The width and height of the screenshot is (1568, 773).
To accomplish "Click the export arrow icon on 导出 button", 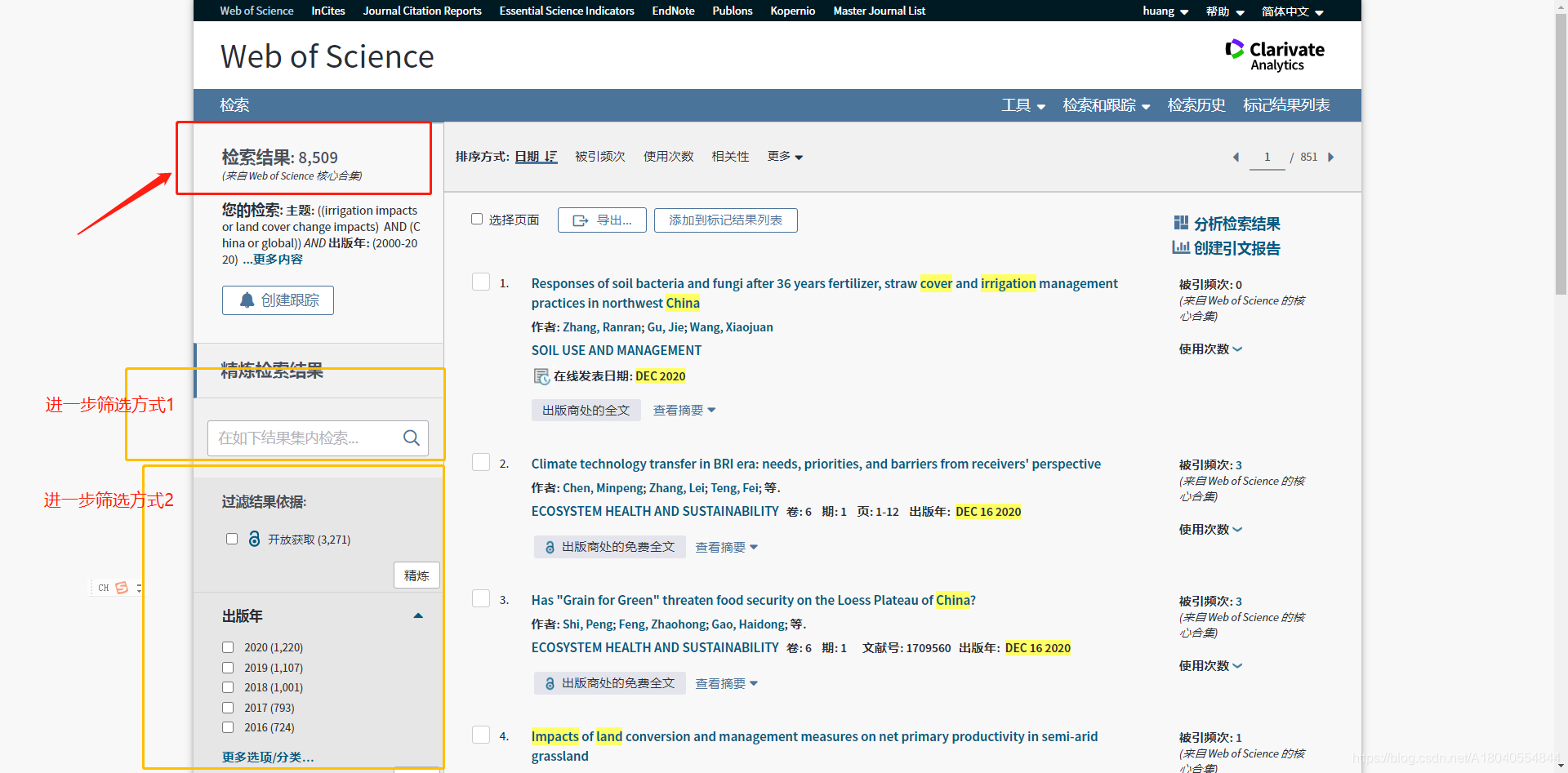I will pos(581,220).
